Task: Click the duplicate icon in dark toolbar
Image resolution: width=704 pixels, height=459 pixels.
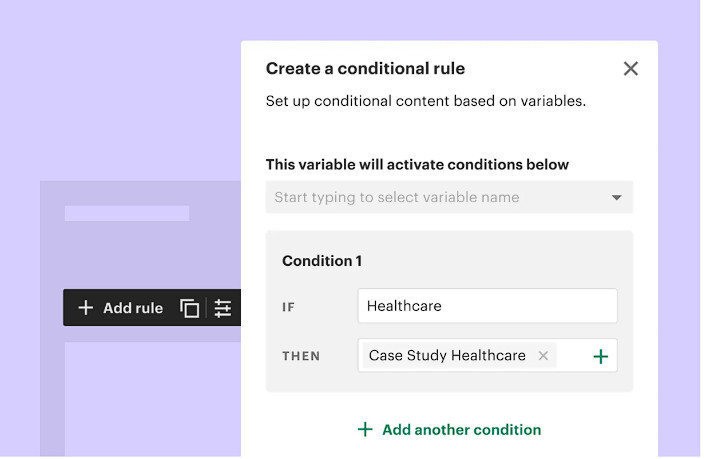Action: coord(189,308)
